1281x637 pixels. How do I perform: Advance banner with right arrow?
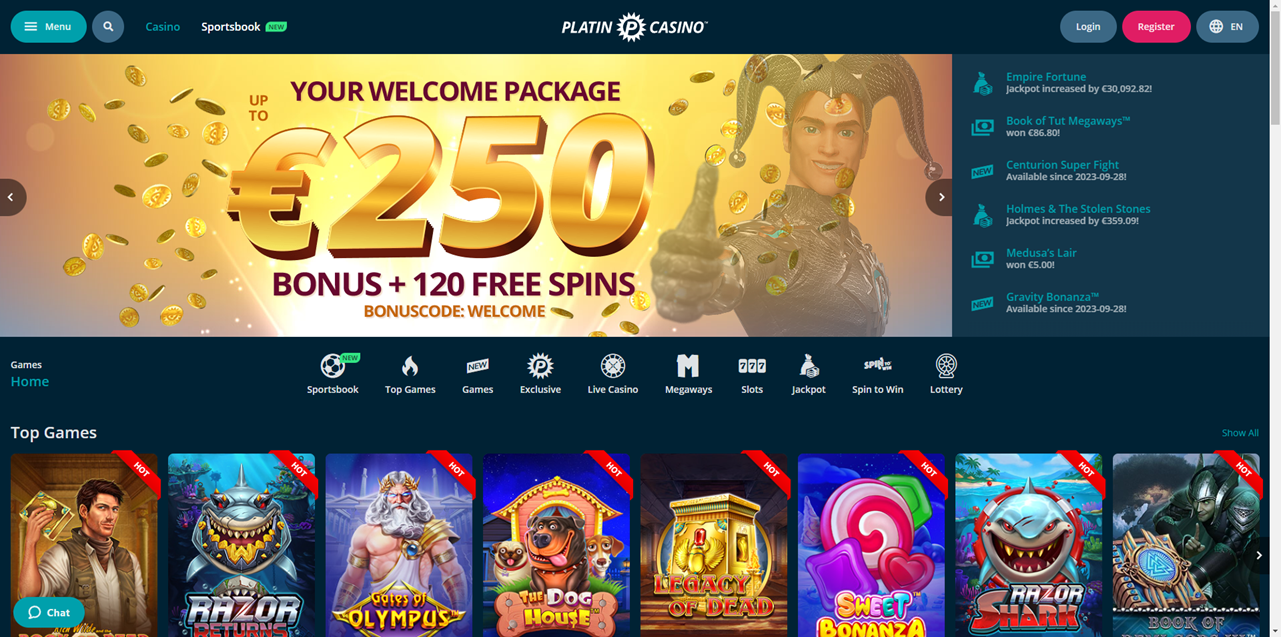tap(939, 197)
